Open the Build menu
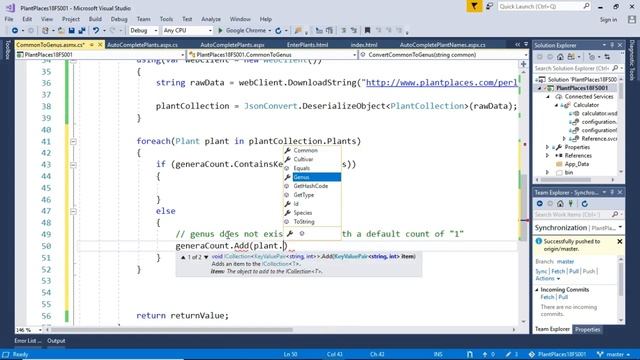Viewport: 640px width, 360px height. coord(95,19)
